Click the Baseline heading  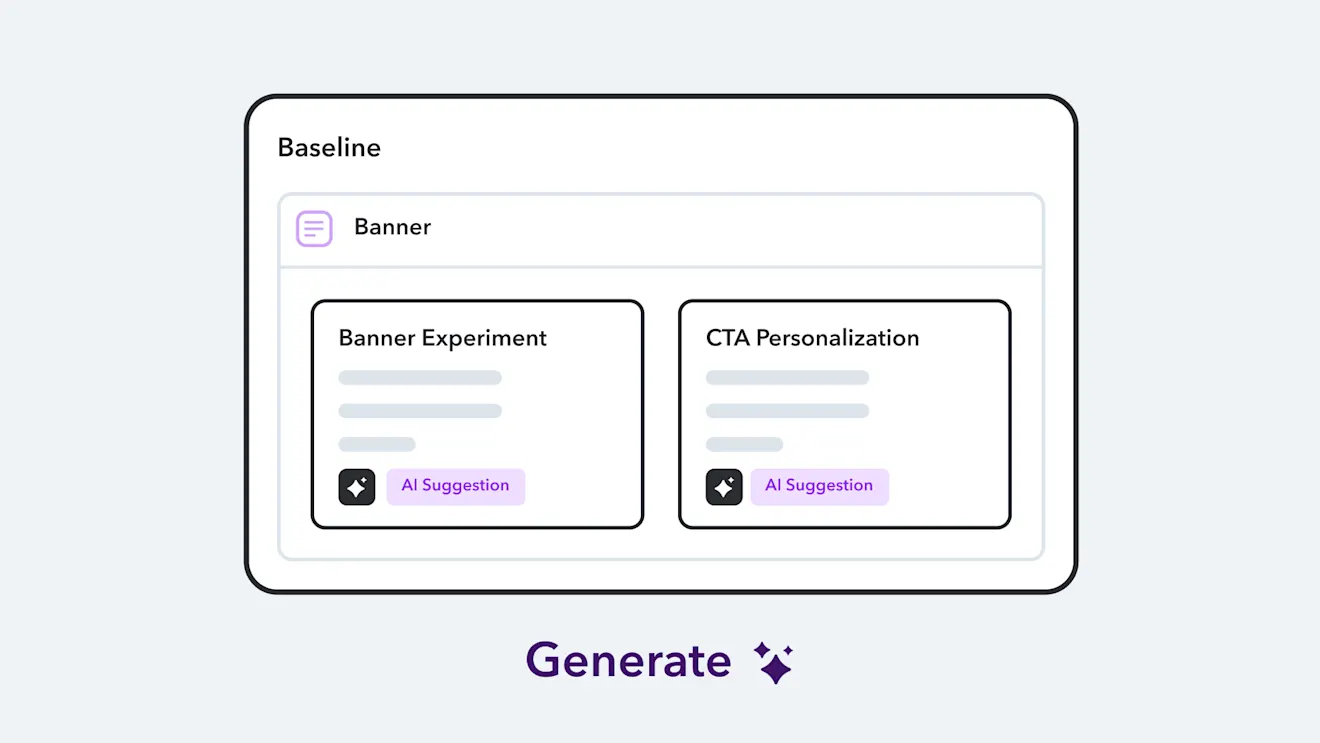pos(329,148)
